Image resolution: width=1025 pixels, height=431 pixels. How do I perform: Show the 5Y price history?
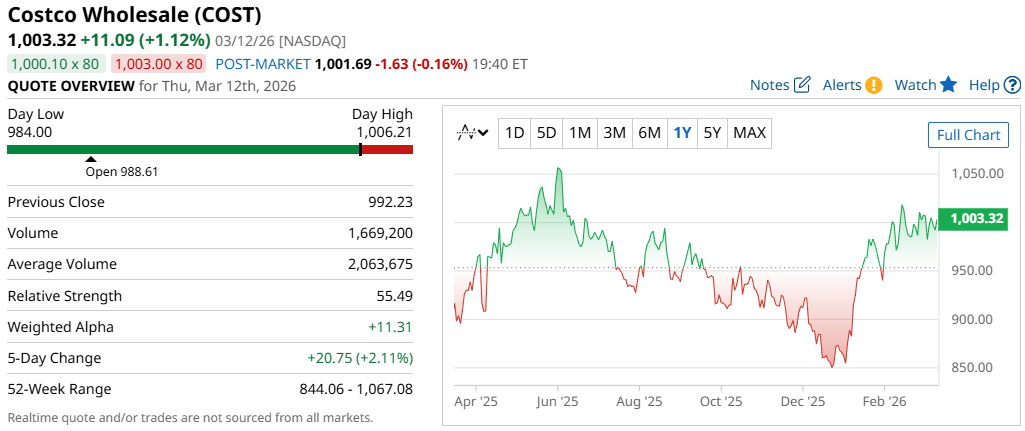[x=712, y=133]
